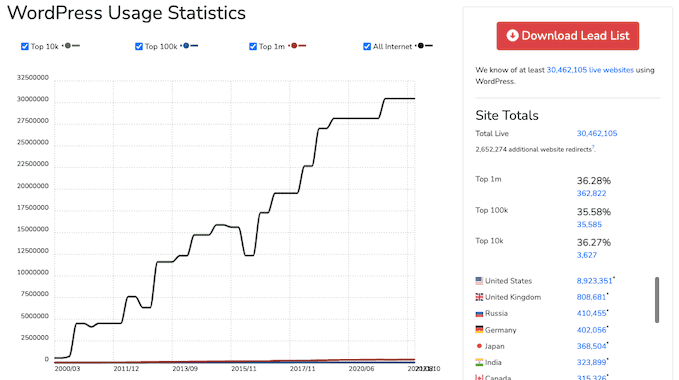Click the India flag icon
679x380 pixels.
tap(479, 362)
